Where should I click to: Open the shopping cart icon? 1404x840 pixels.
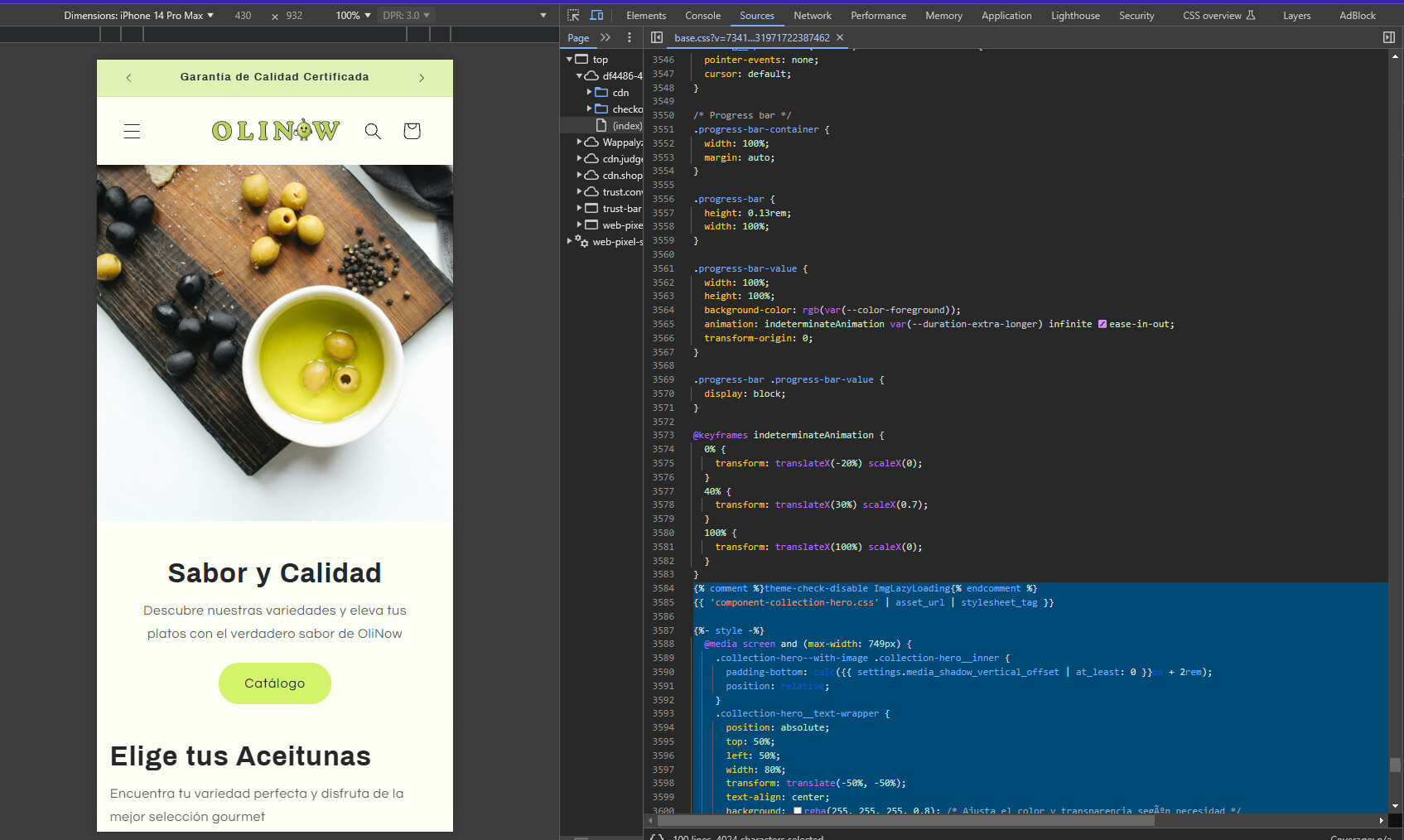pyautogui.click(x=412, y=131)
